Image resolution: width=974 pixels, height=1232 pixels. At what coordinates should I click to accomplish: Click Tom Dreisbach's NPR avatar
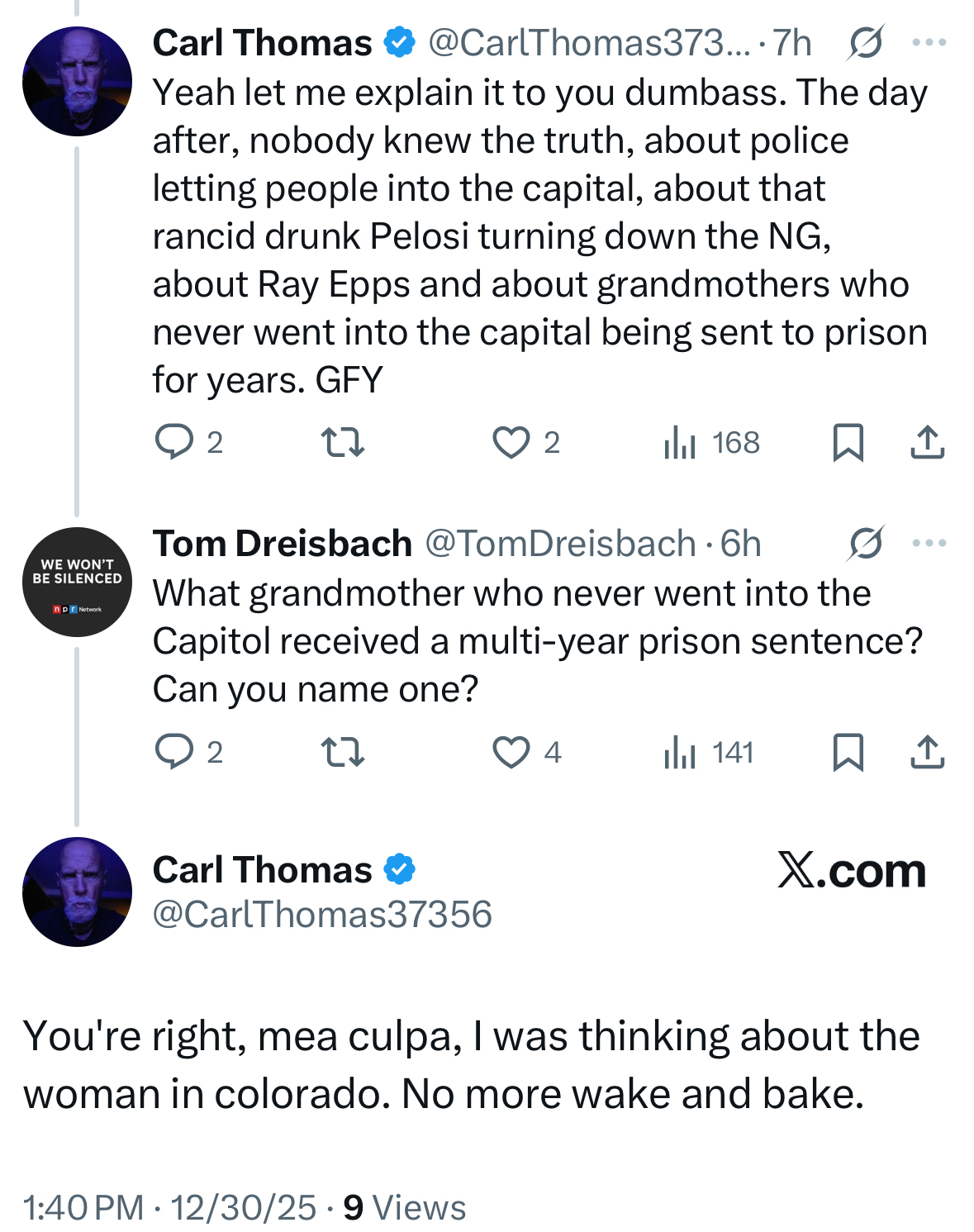pyautogui.click(x=77, y=582)
